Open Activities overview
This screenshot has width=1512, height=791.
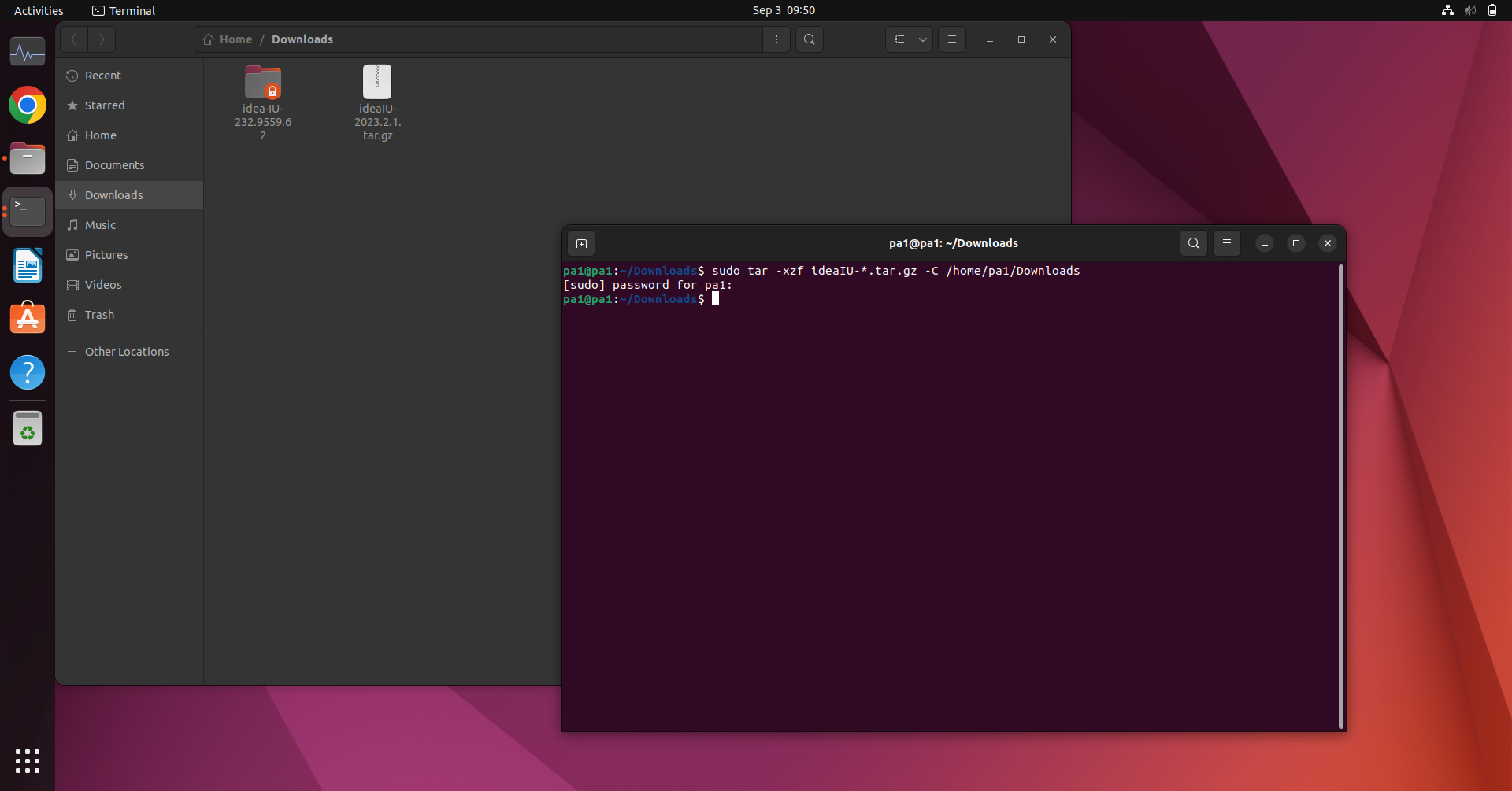[39, 10]
